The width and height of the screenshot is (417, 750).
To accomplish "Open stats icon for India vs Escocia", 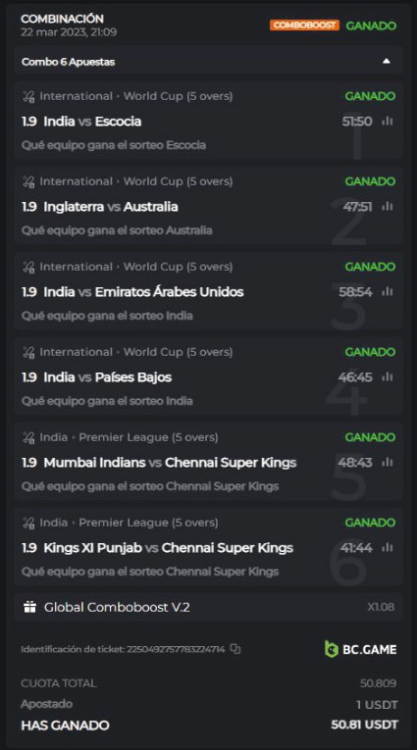I will (387, 121).
